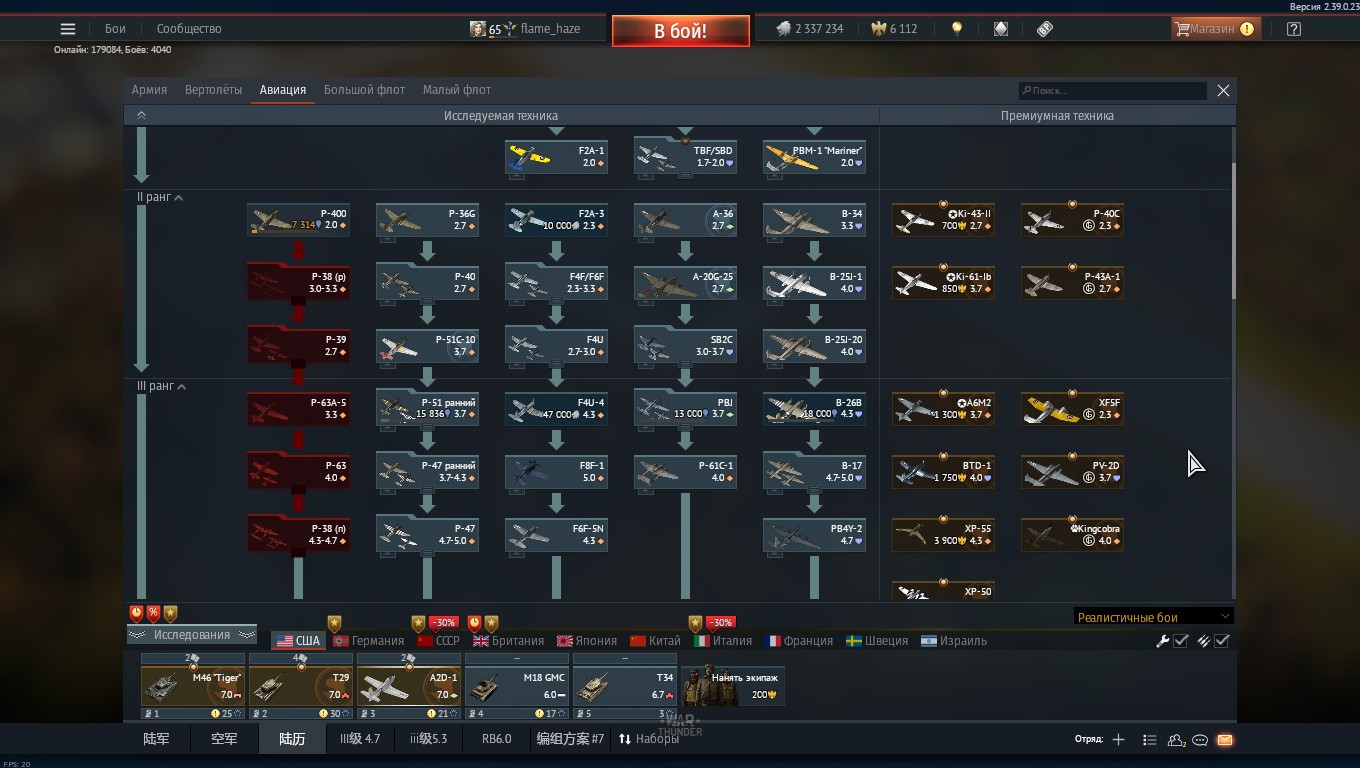Click the lightbulb hints icon
This screenshot has height=768, width=1360.
click(957, 29)
